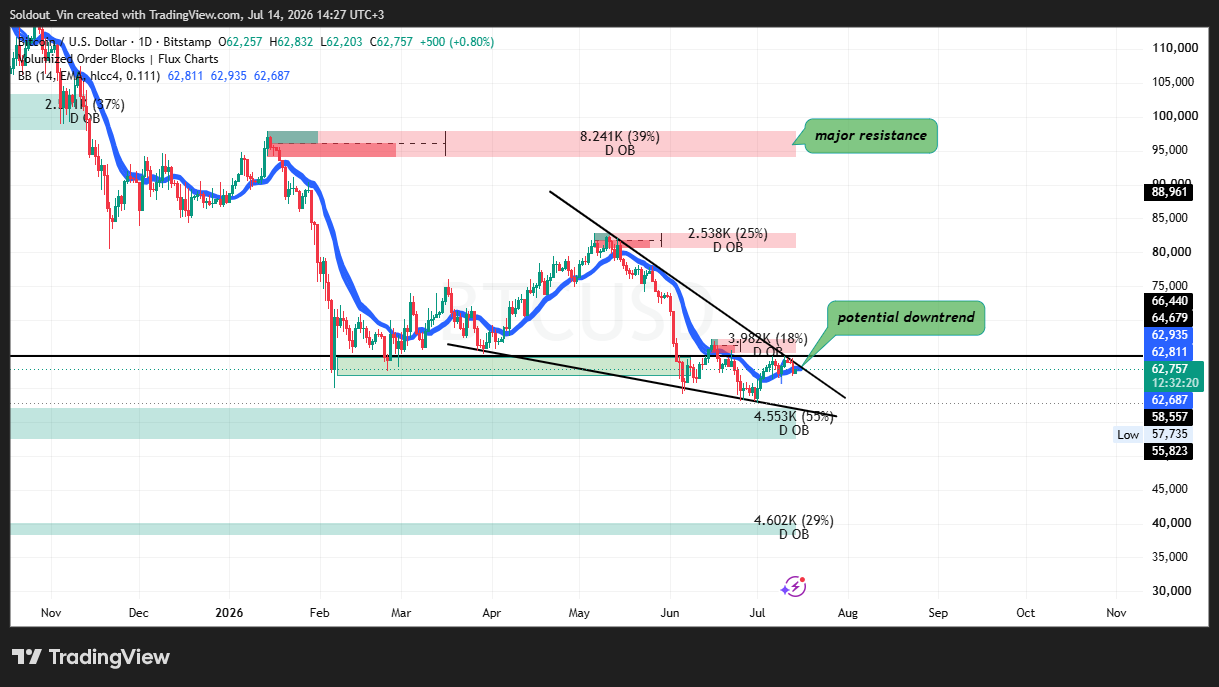
Task: Click the '4.602K (29%)' order block label
Action: [794, 521]
